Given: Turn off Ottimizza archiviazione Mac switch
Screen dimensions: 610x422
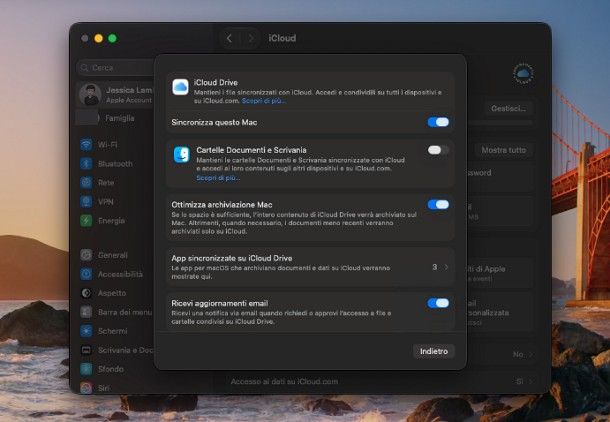Looking at the screenshot, I should [438, 205].
